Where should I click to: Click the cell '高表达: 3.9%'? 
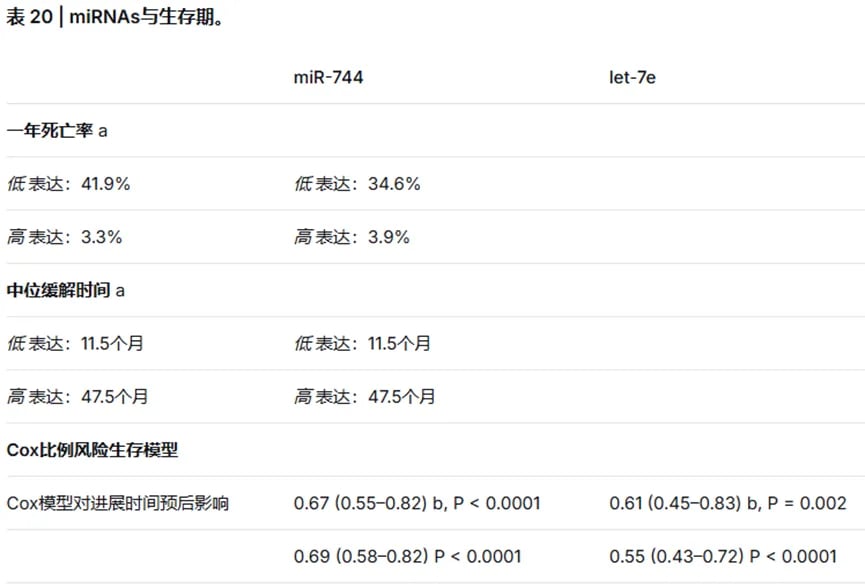(x=351, y=237)
